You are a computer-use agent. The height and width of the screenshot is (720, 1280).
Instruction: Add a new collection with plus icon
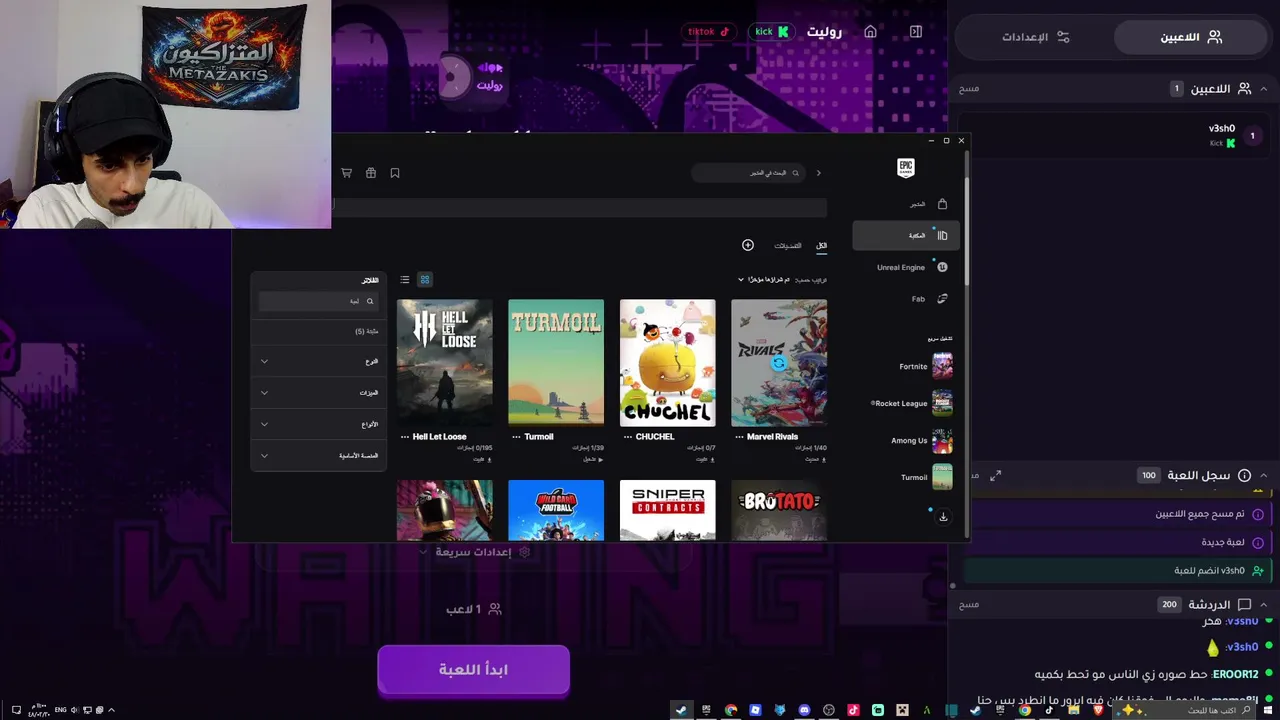tap(747, 245)
